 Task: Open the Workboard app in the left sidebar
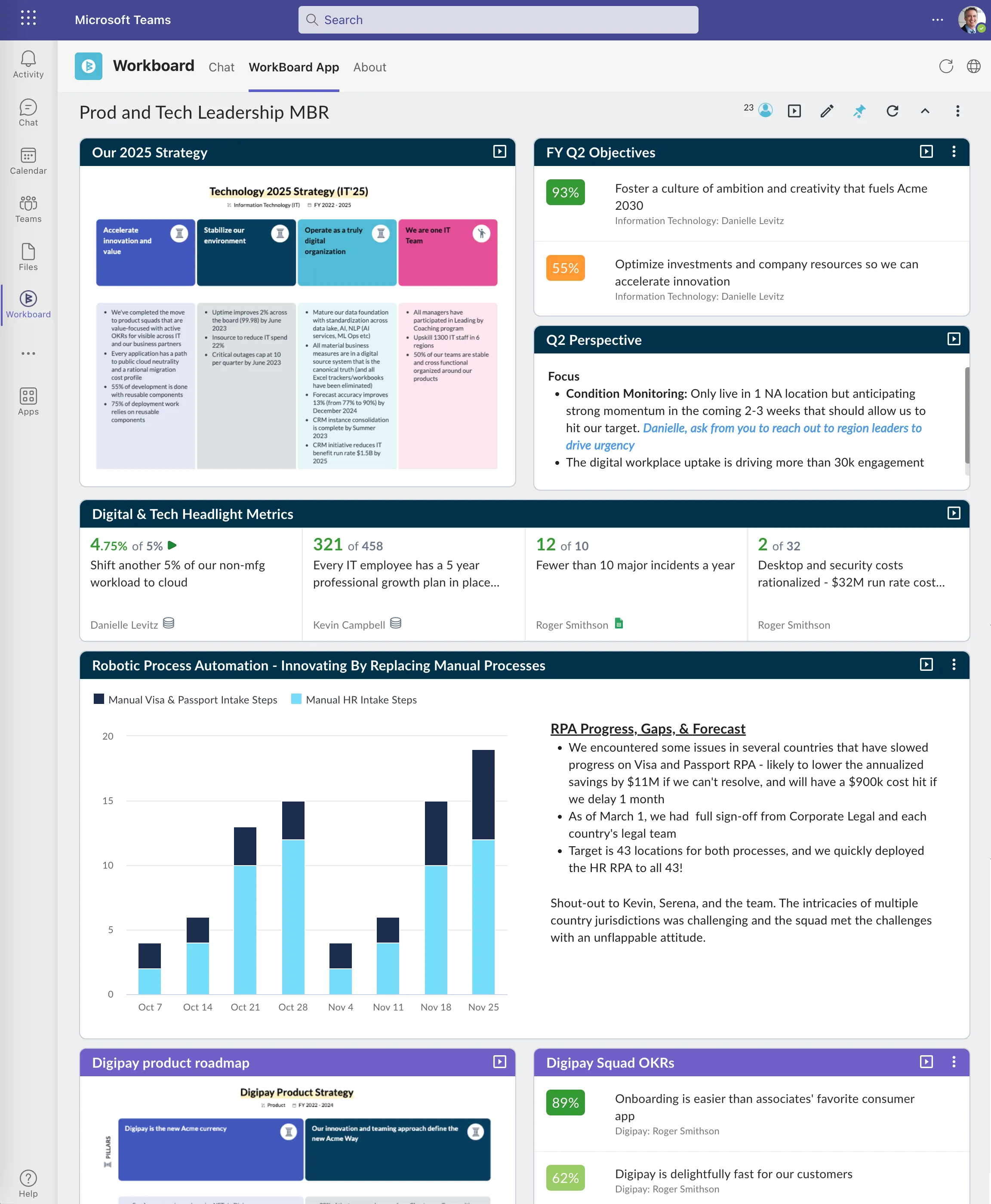(28, 304)
